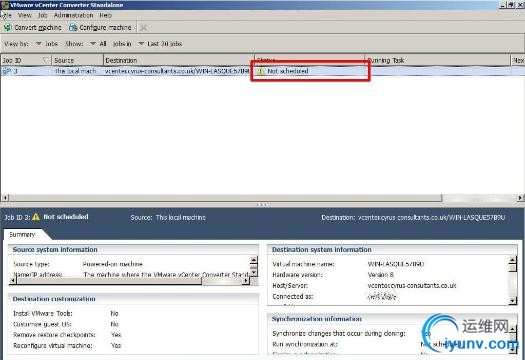Click the Destination column header
The width and height of the screenshot is (525, 360).
click(179, 60)
